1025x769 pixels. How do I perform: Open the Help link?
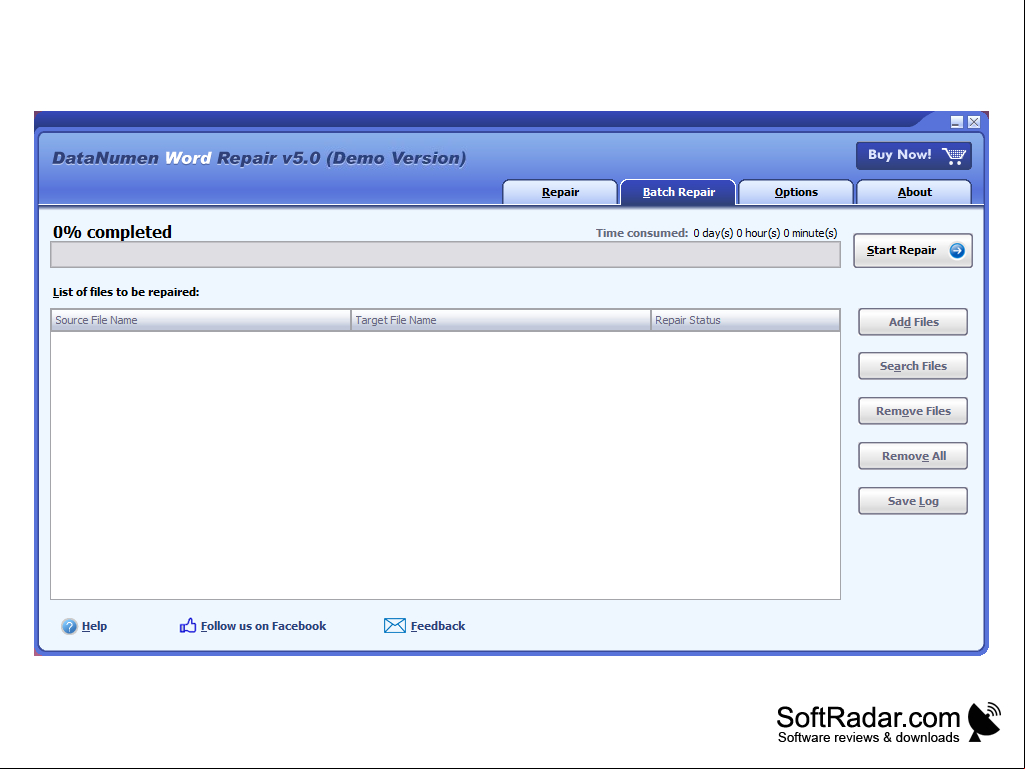(94, 626)
